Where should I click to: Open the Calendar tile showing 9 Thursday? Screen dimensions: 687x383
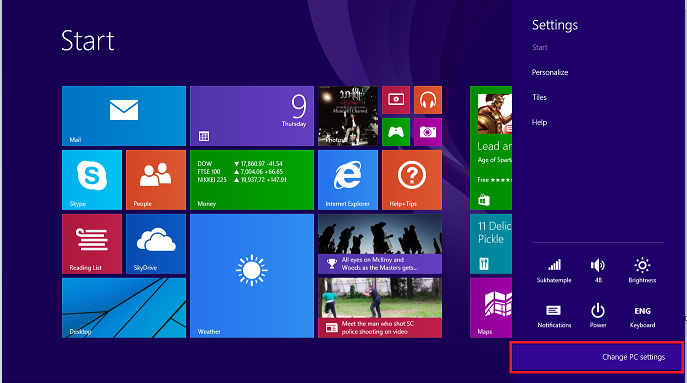(252, 116)
